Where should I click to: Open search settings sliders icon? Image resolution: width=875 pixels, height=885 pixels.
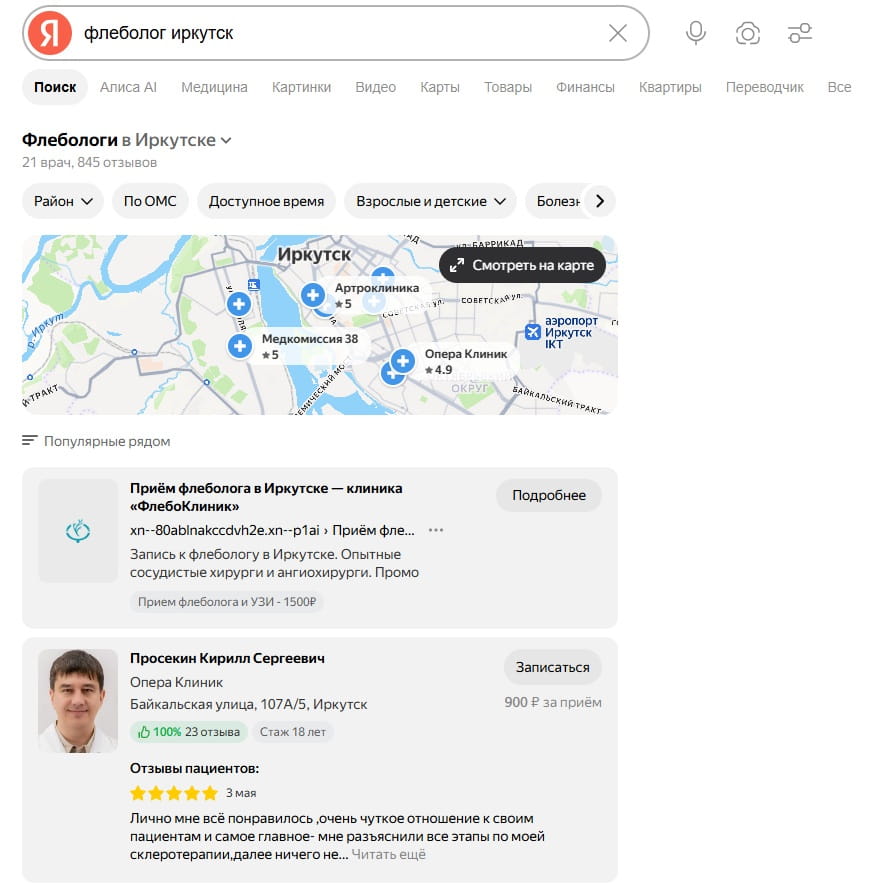pos(799,33)
